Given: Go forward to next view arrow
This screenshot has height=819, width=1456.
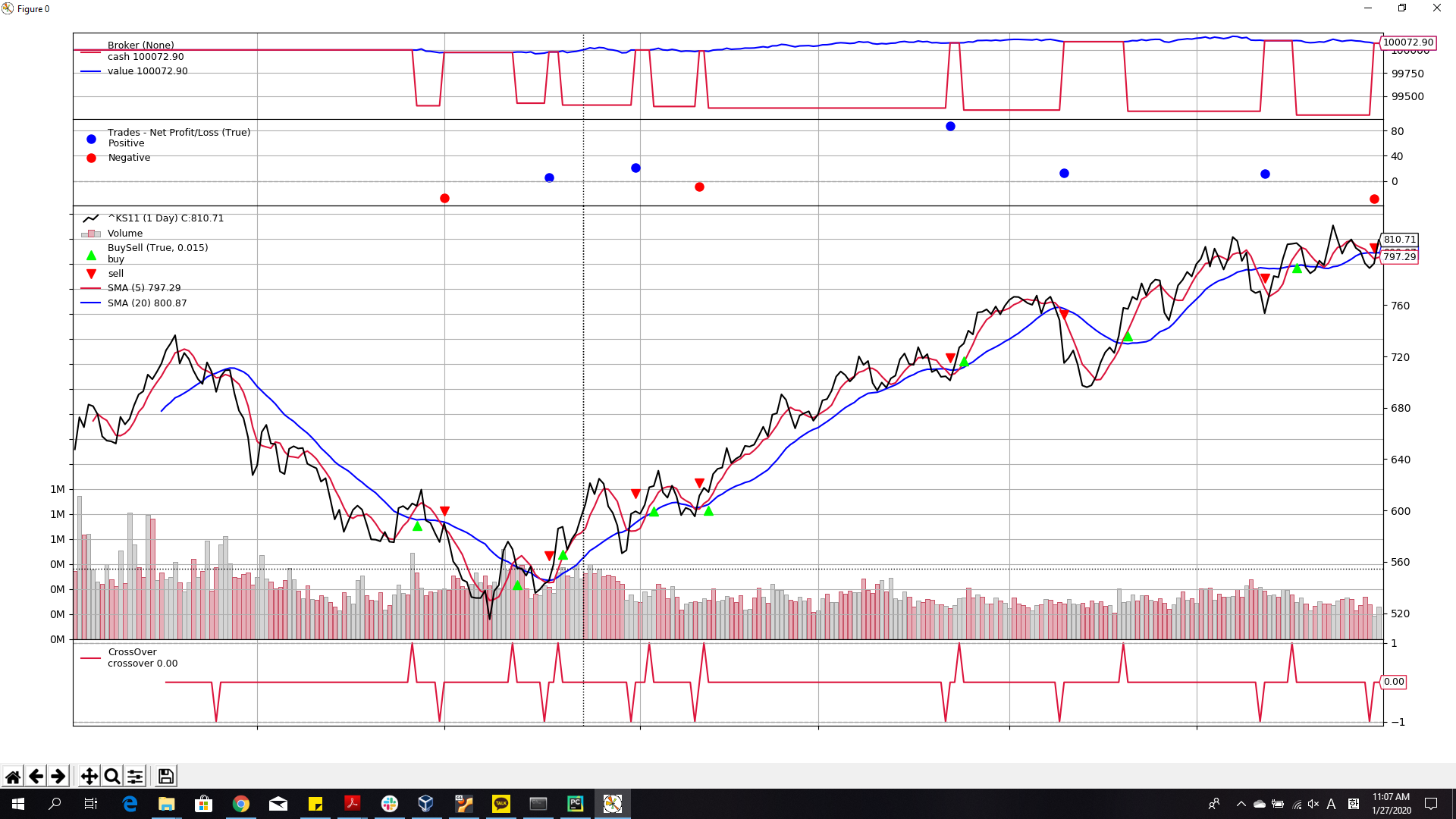Looking at the screenshot, I should pos(58,776).
